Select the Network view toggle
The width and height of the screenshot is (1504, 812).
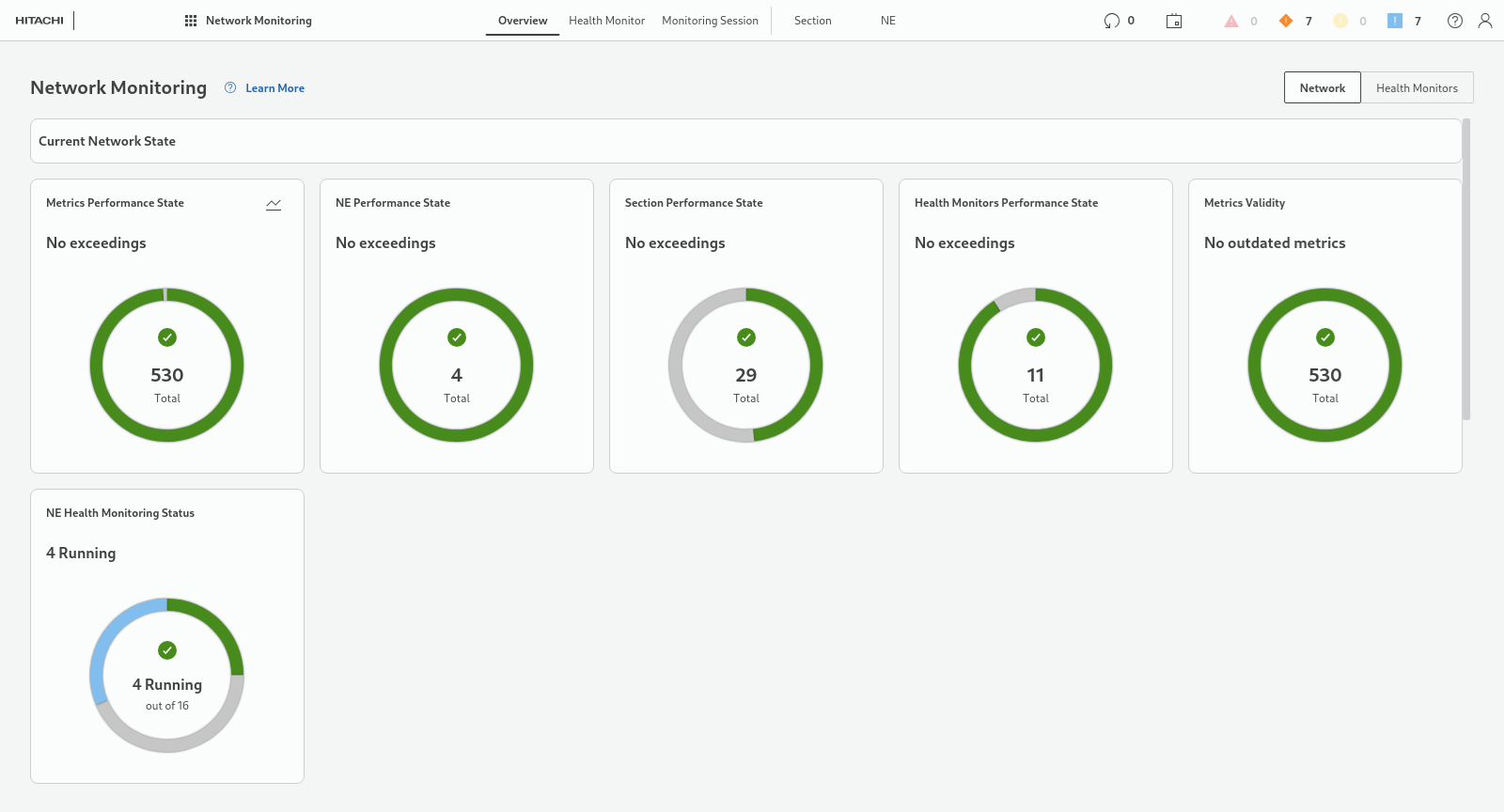coord(1322,87)
